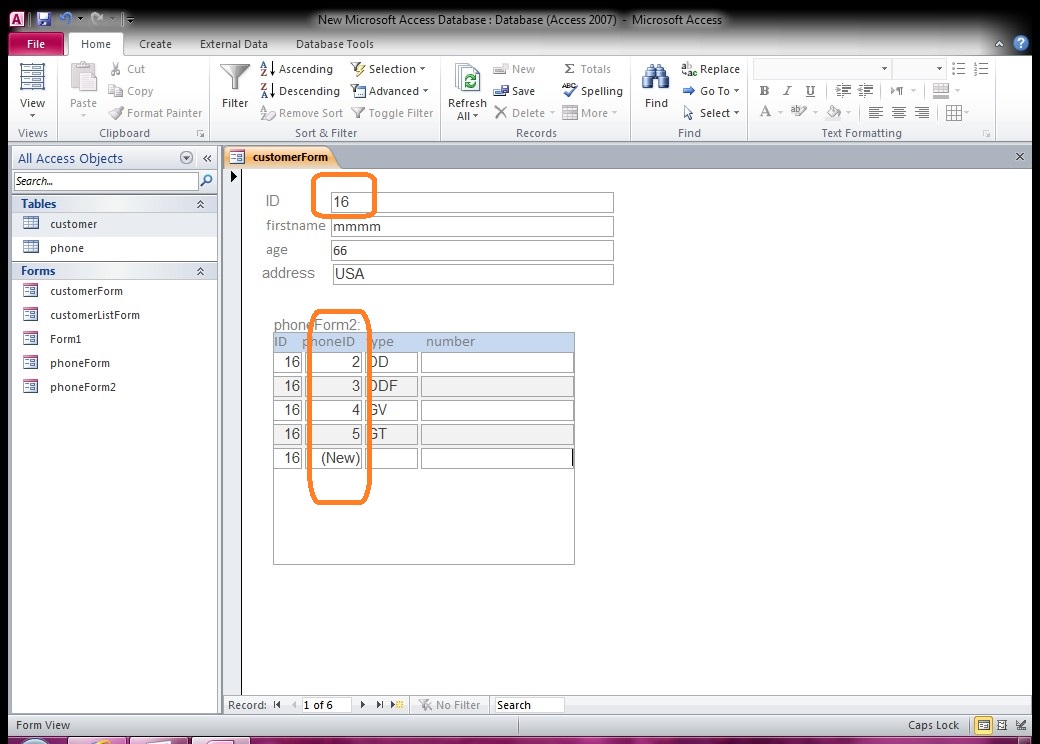Image resolution: width=1040 pixels, height=744 pixels.
Task: Click the Filter funnel icon
Action: click(x=235, y=78)
